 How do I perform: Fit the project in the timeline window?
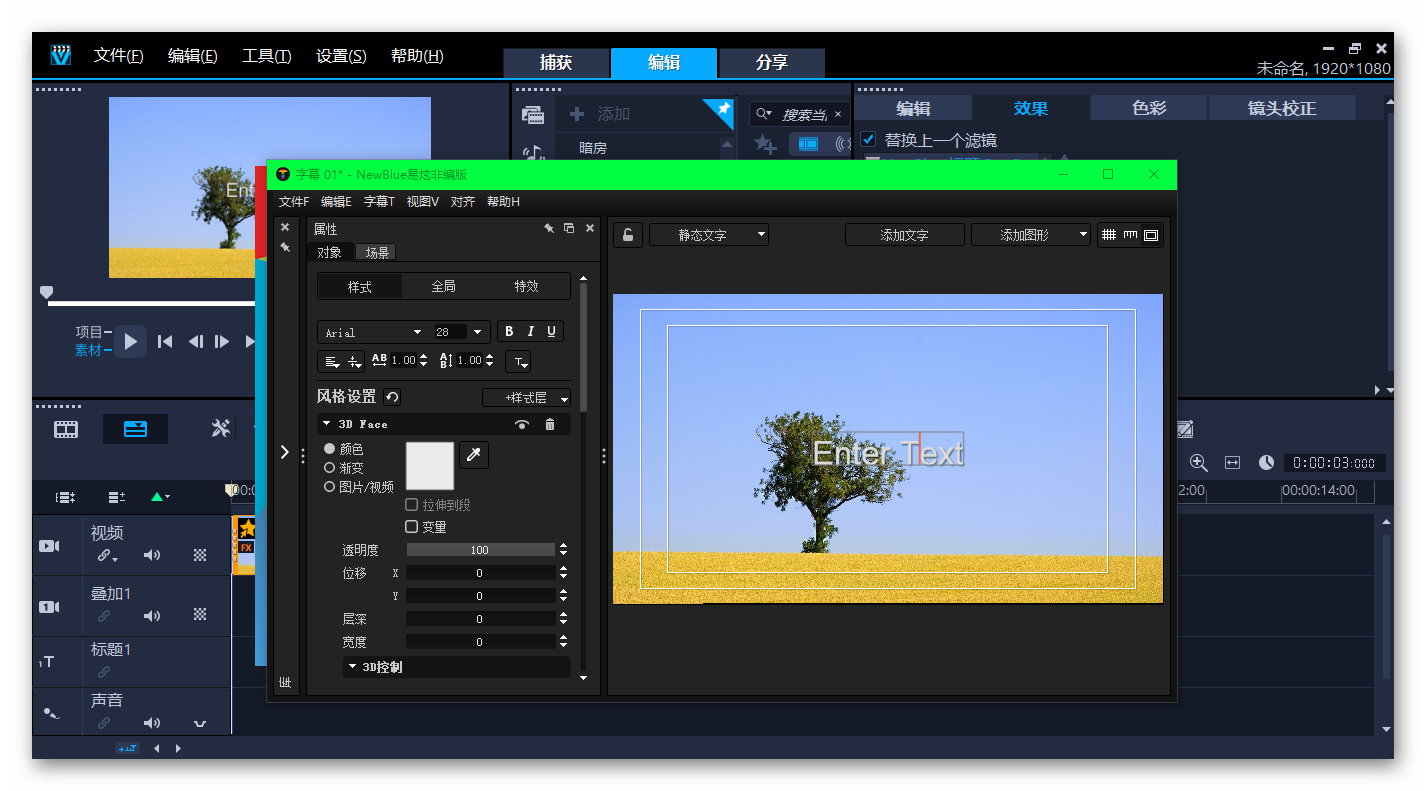point(1232,463)
